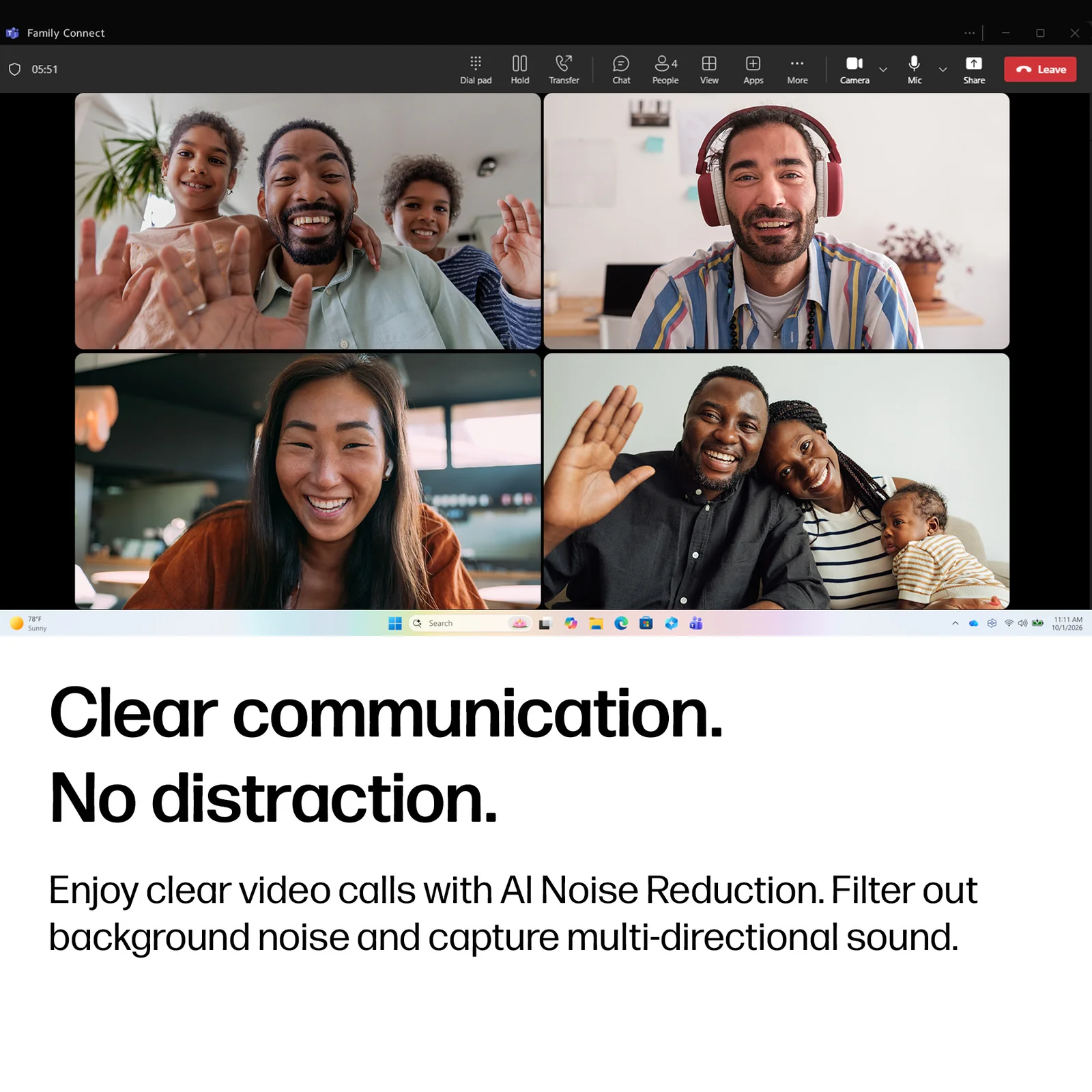
Task: Expand the Camera options chevron
Action: click(883, 70)
